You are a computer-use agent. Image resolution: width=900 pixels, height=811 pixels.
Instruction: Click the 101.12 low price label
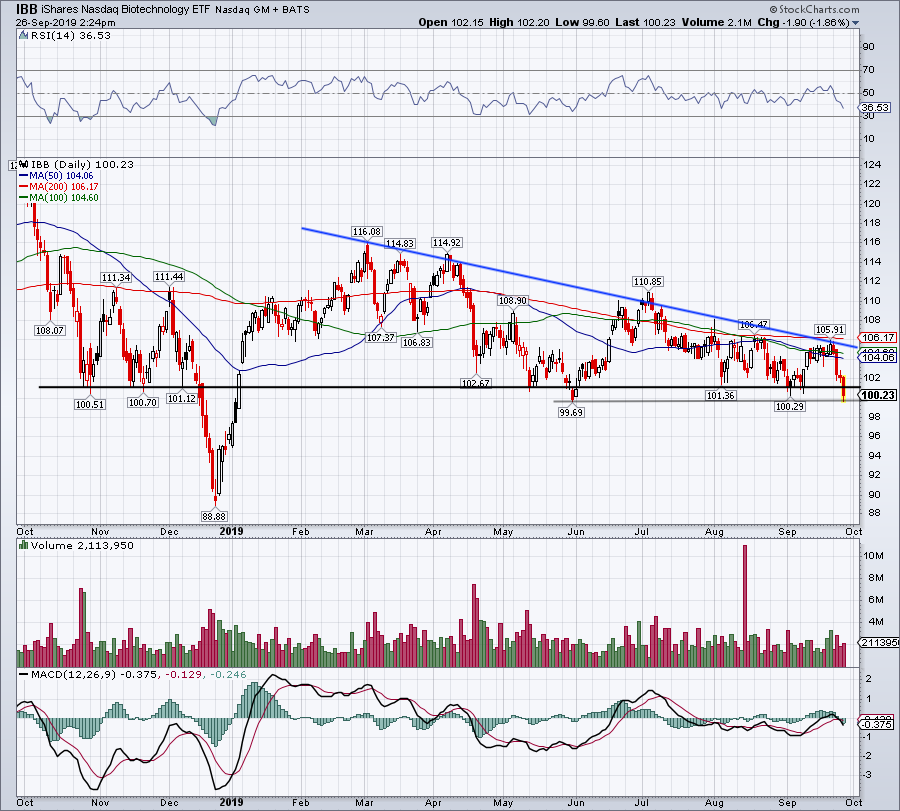[182, 398]
